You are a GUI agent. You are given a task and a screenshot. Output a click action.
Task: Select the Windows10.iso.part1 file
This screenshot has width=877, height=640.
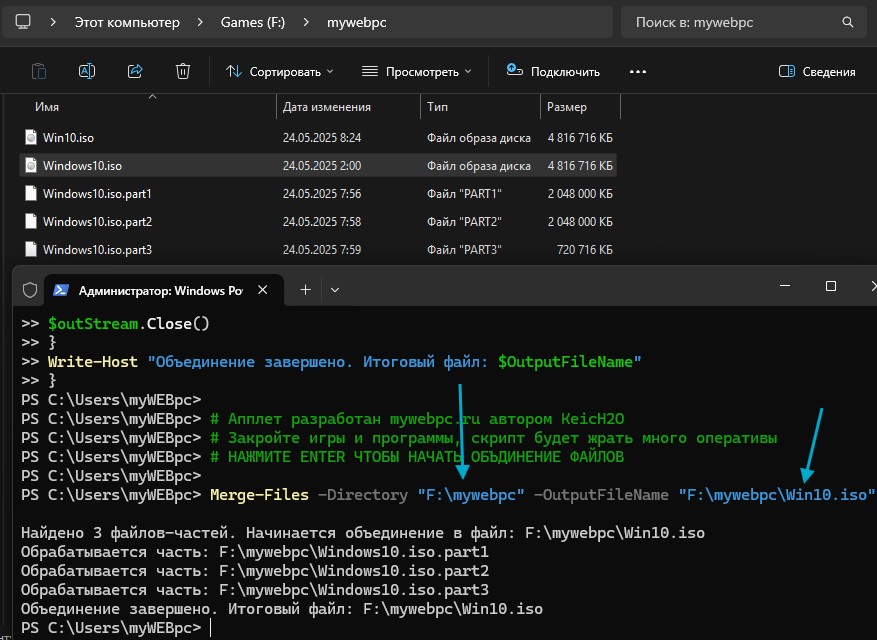(x=318, y=194)
